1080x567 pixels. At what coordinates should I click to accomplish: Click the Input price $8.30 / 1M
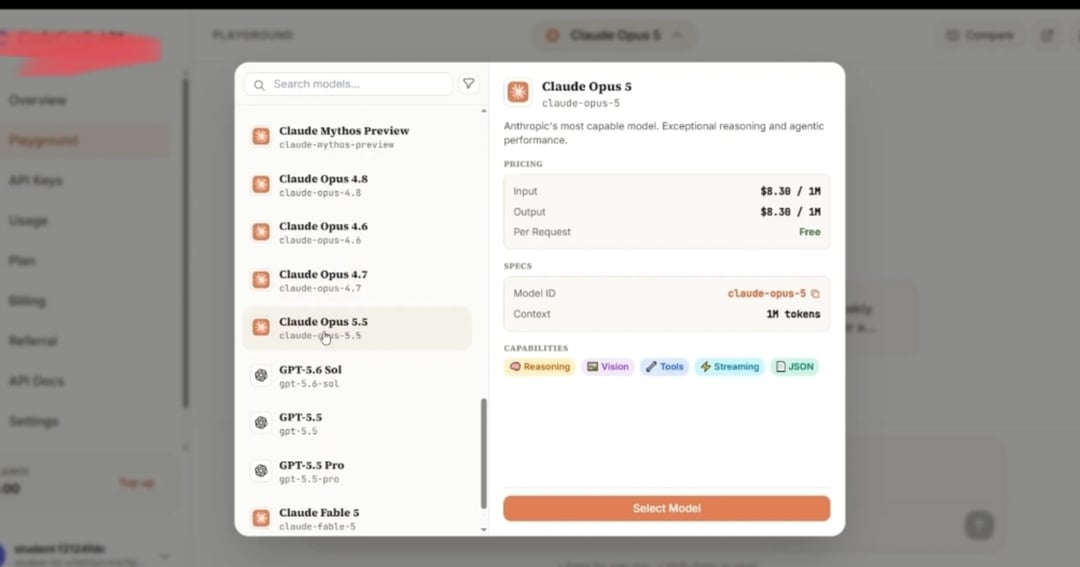(x=790, y=192)
